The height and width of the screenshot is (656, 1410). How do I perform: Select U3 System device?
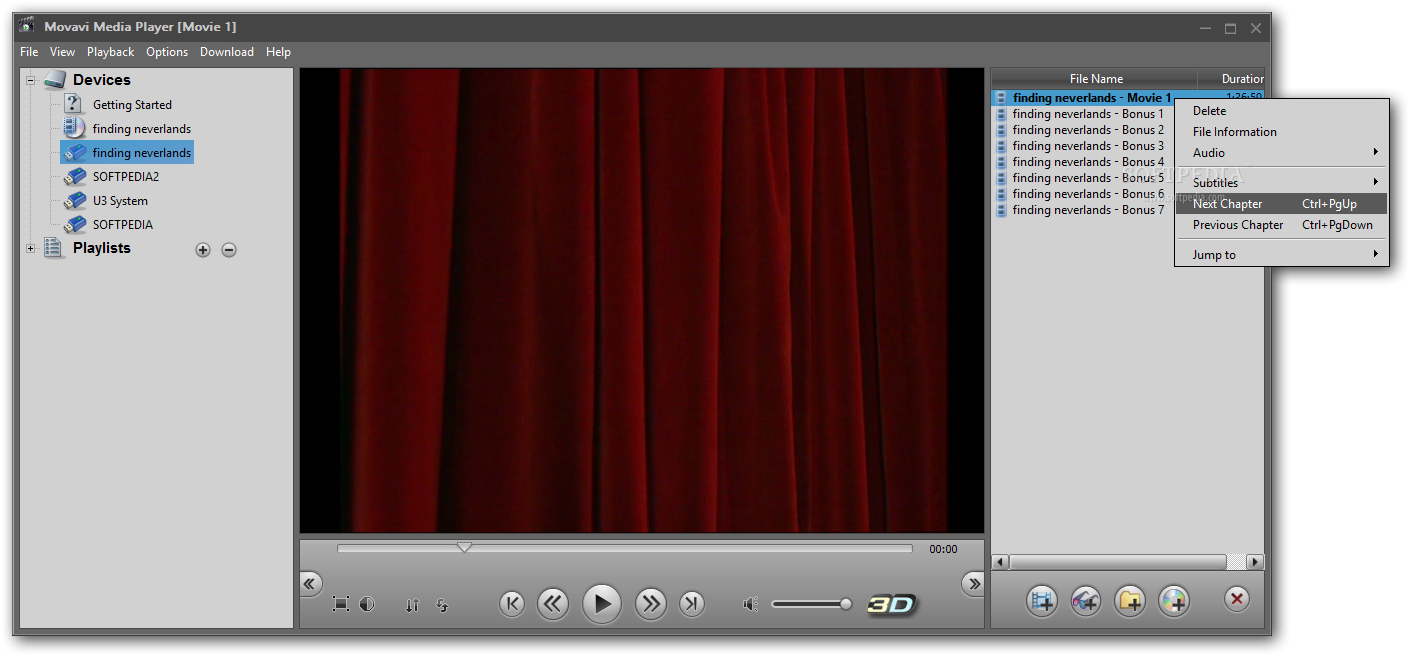tap(120, 201)
